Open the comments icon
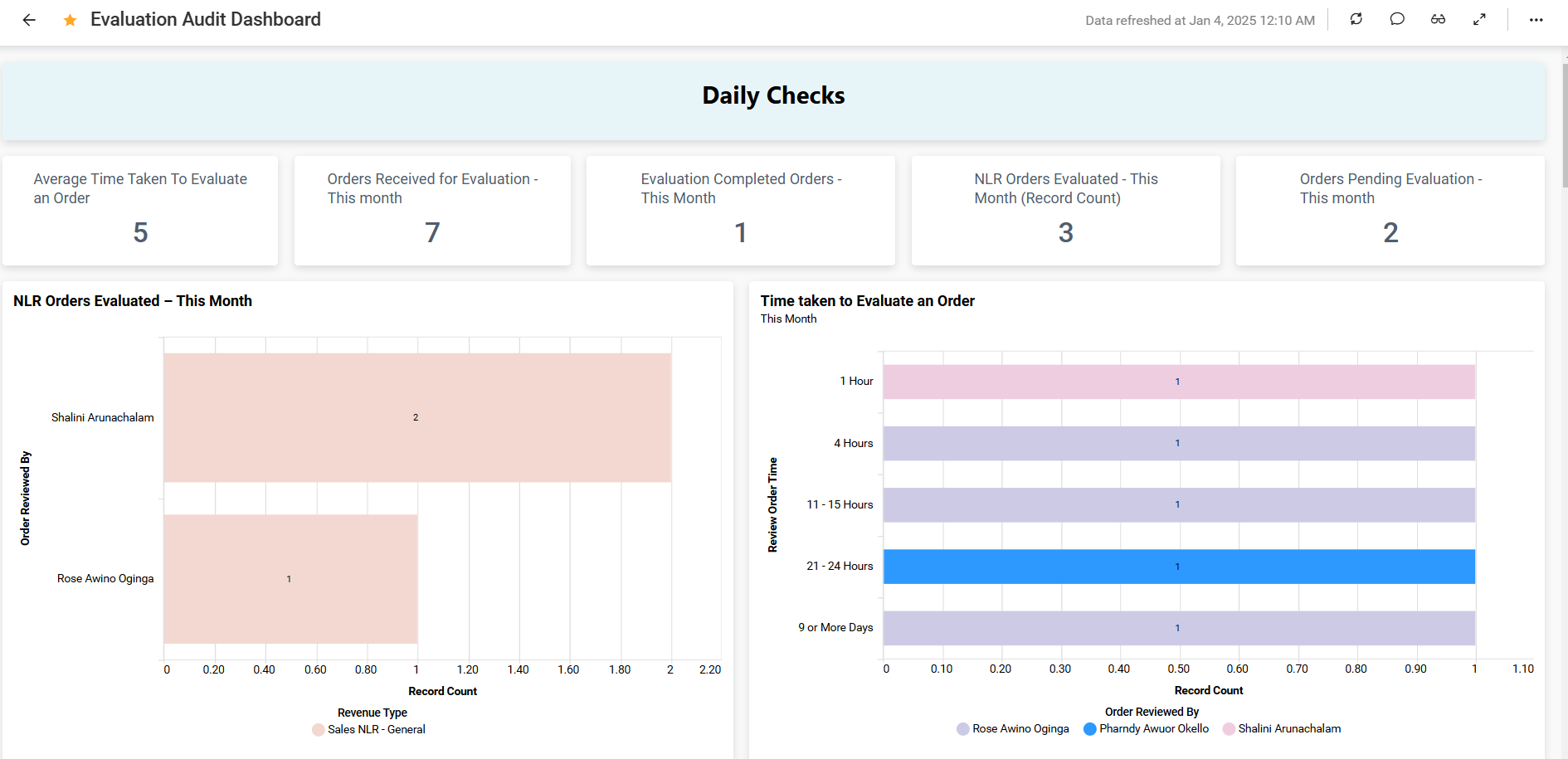This screenshot has height=759, width=1568. coord(1397,19)
